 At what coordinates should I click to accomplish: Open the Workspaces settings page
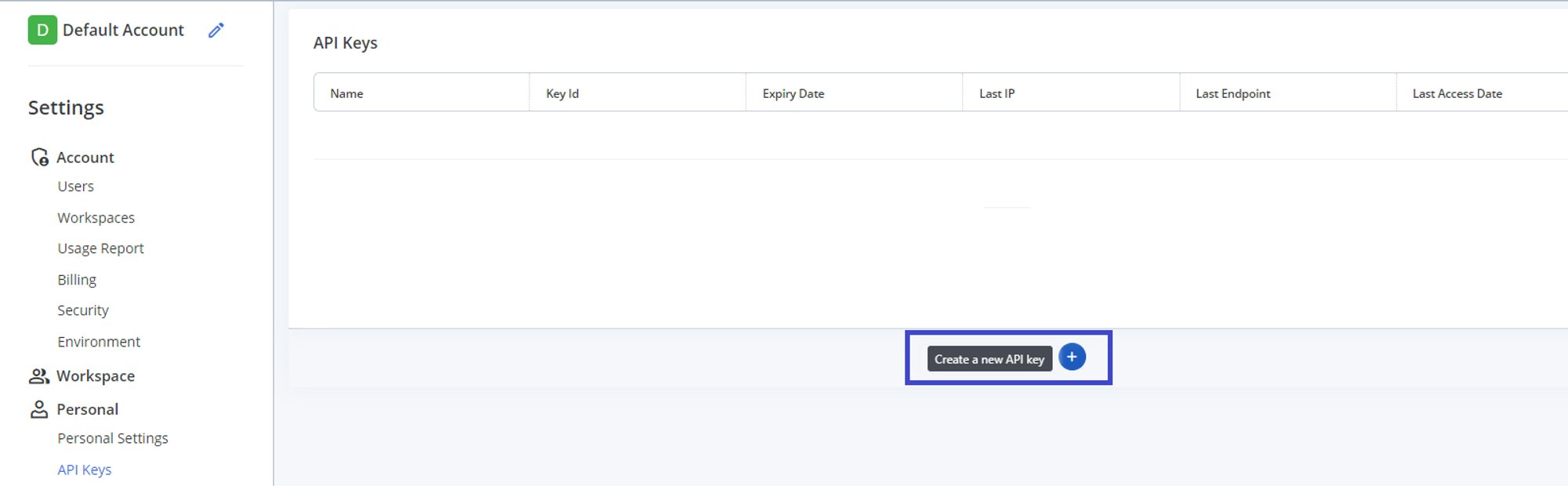tap(96, 218)
